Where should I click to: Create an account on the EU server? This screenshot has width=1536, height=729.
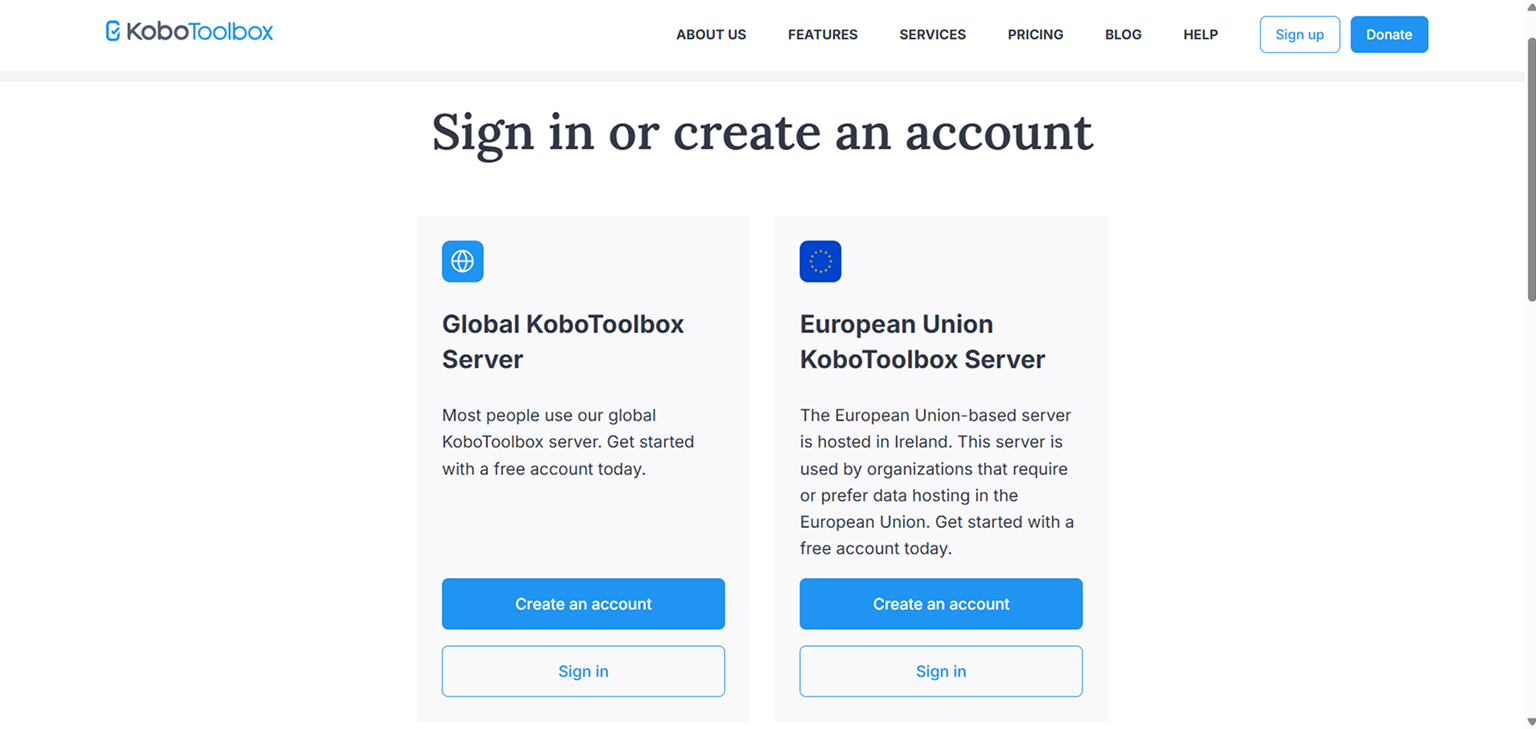click(940, 603)
